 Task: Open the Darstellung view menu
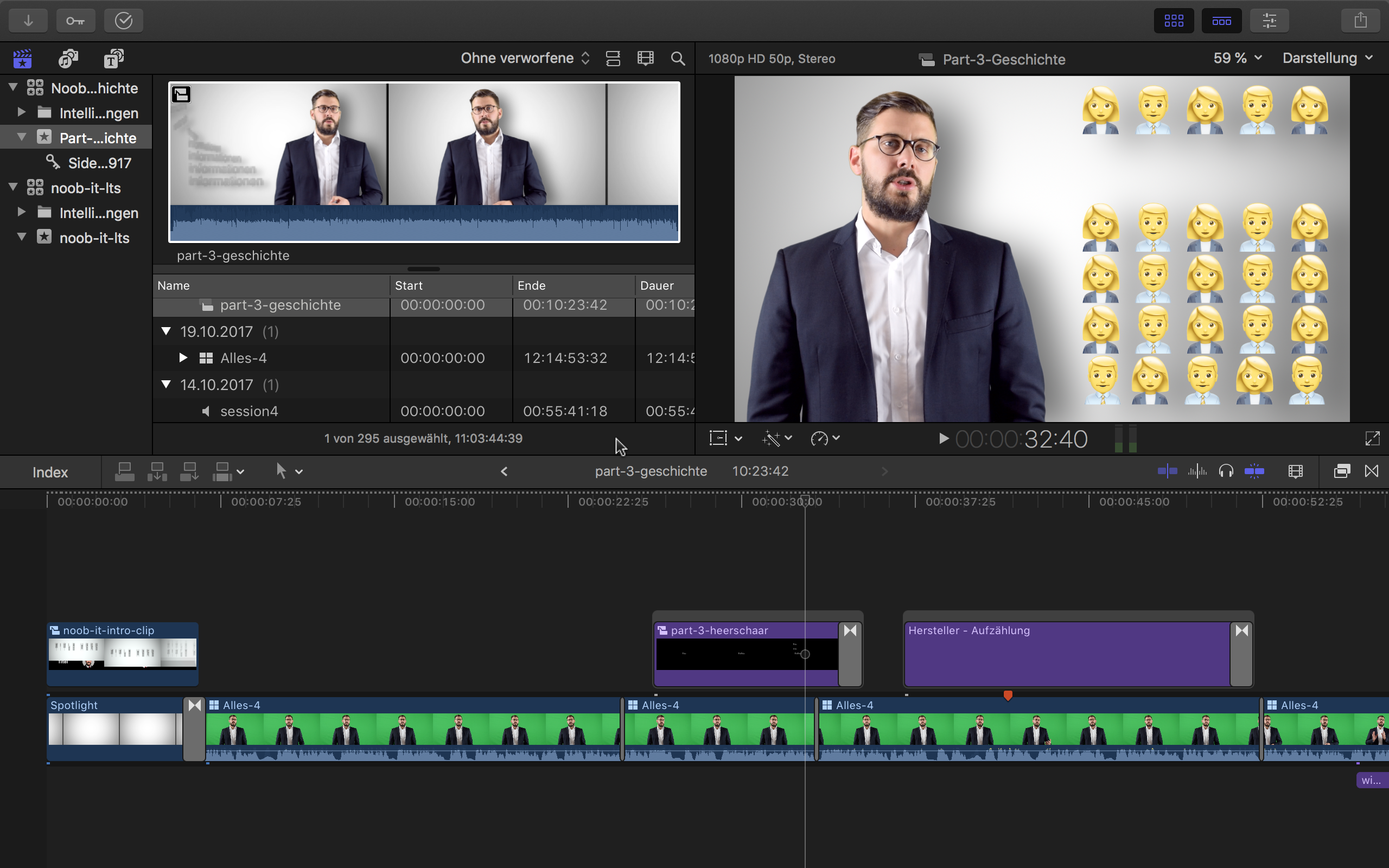[x=1328, y=58]
